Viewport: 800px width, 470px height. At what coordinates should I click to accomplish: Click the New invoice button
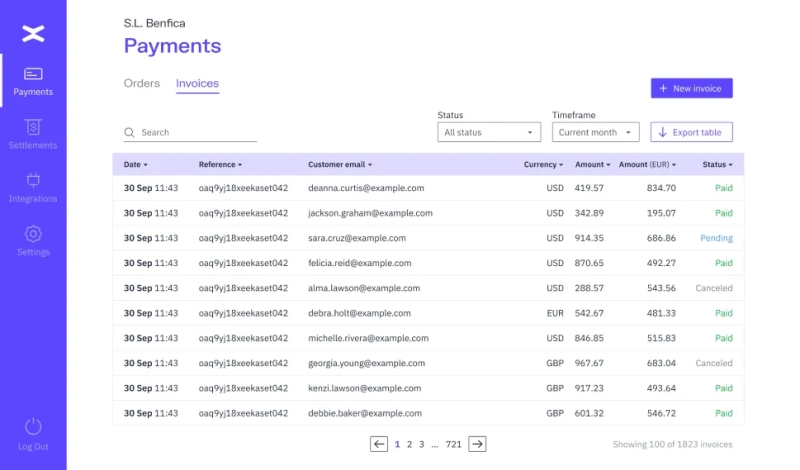691,88
